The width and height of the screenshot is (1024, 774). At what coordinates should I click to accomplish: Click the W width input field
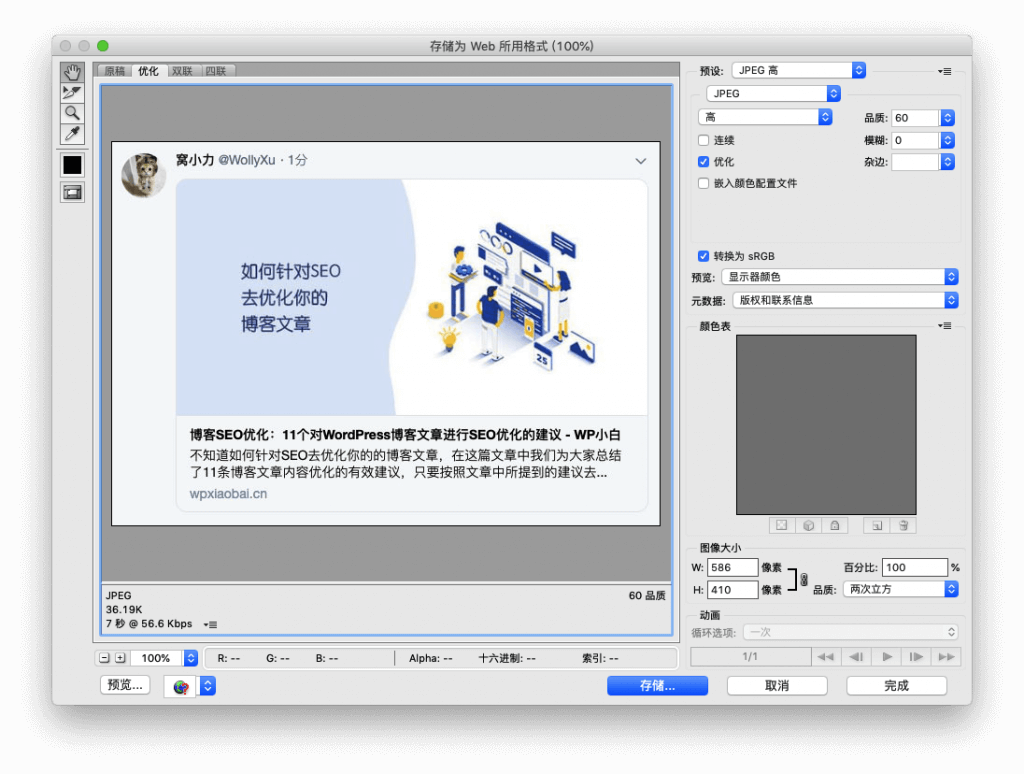tap(733, 567)
